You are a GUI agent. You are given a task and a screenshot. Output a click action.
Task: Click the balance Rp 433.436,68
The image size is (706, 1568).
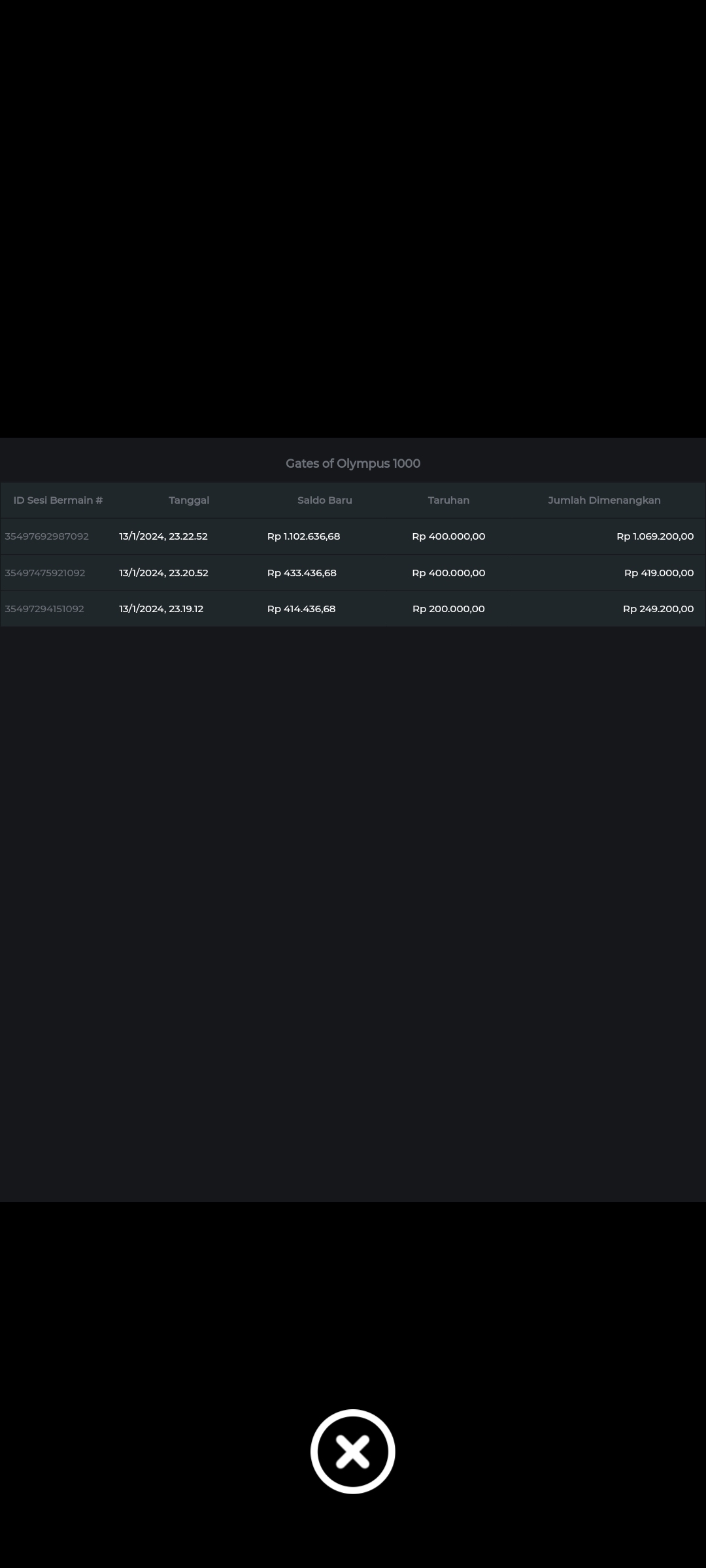302,573
